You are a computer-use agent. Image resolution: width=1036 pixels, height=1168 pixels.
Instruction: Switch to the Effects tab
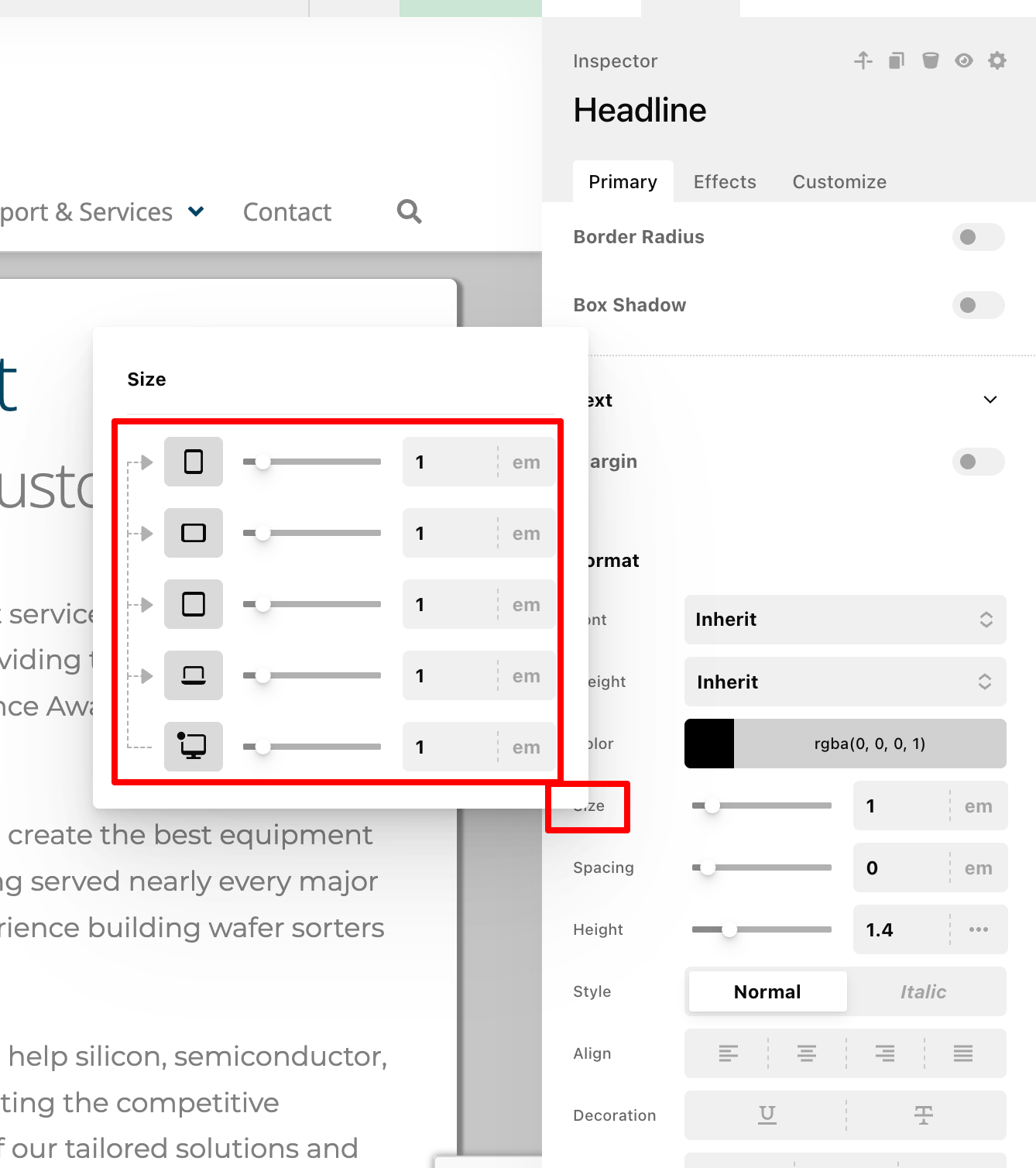coord(725,182)
